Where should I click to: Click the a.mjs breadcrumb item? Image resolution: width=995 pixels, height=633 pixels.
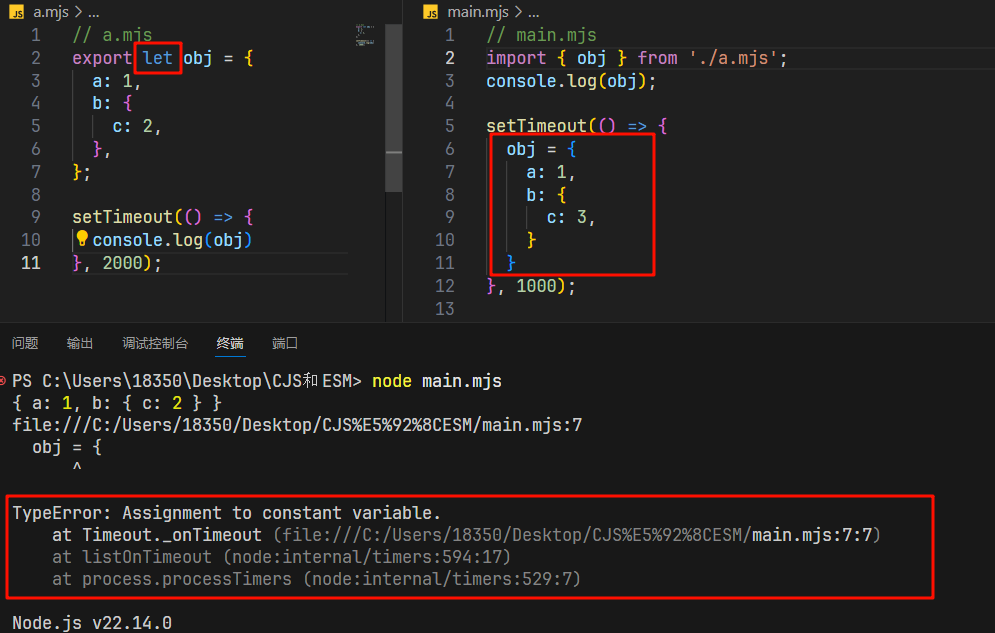(x=51, y=12)
